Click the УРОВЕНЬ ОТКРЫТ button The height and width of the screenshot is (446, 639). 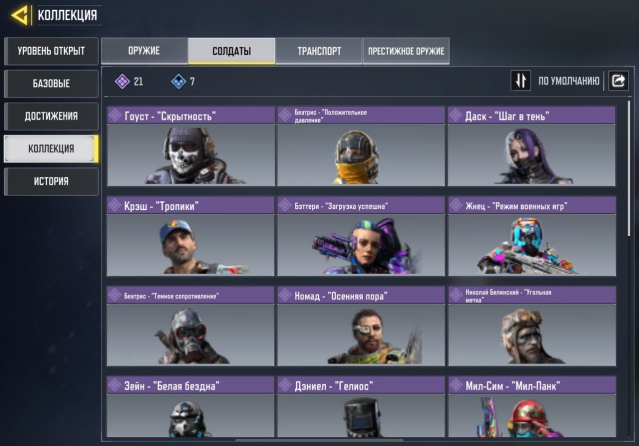pos(51,51)
